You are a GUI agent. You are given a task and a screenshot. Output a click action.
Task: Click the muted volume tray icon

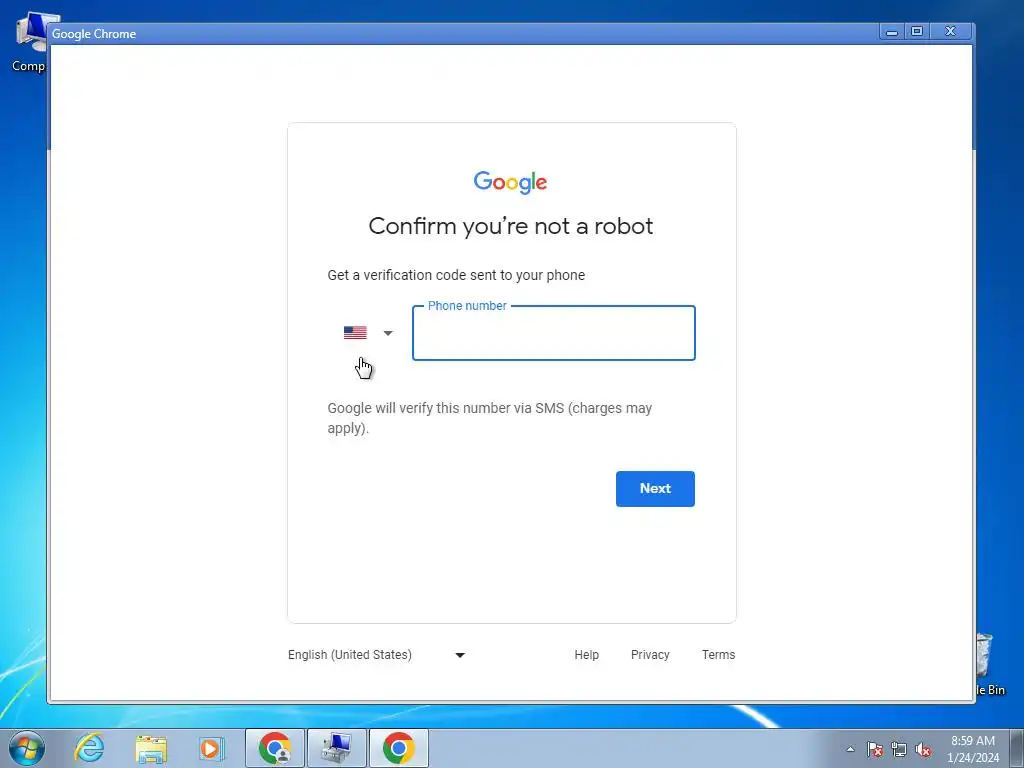click(x=923, y=749)
